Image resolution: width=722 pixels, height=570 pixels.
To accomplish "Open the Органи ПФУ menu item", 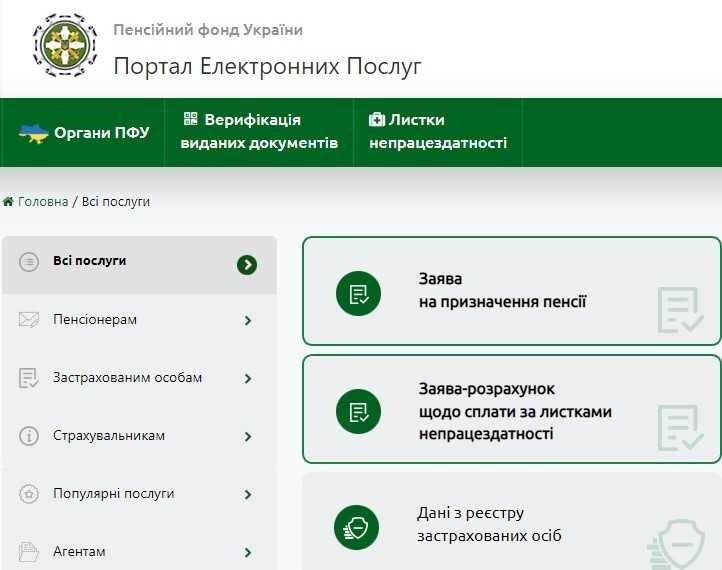I will 84,133.
